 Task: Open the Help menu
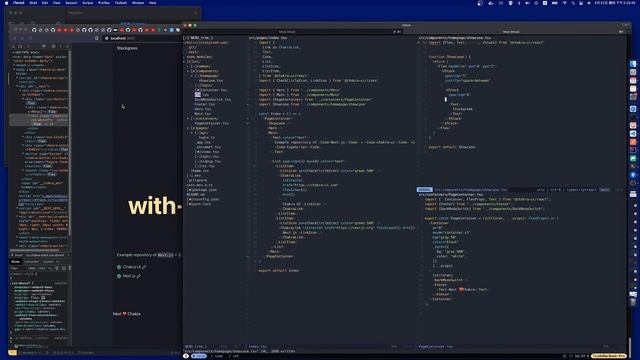coord(153,3)
